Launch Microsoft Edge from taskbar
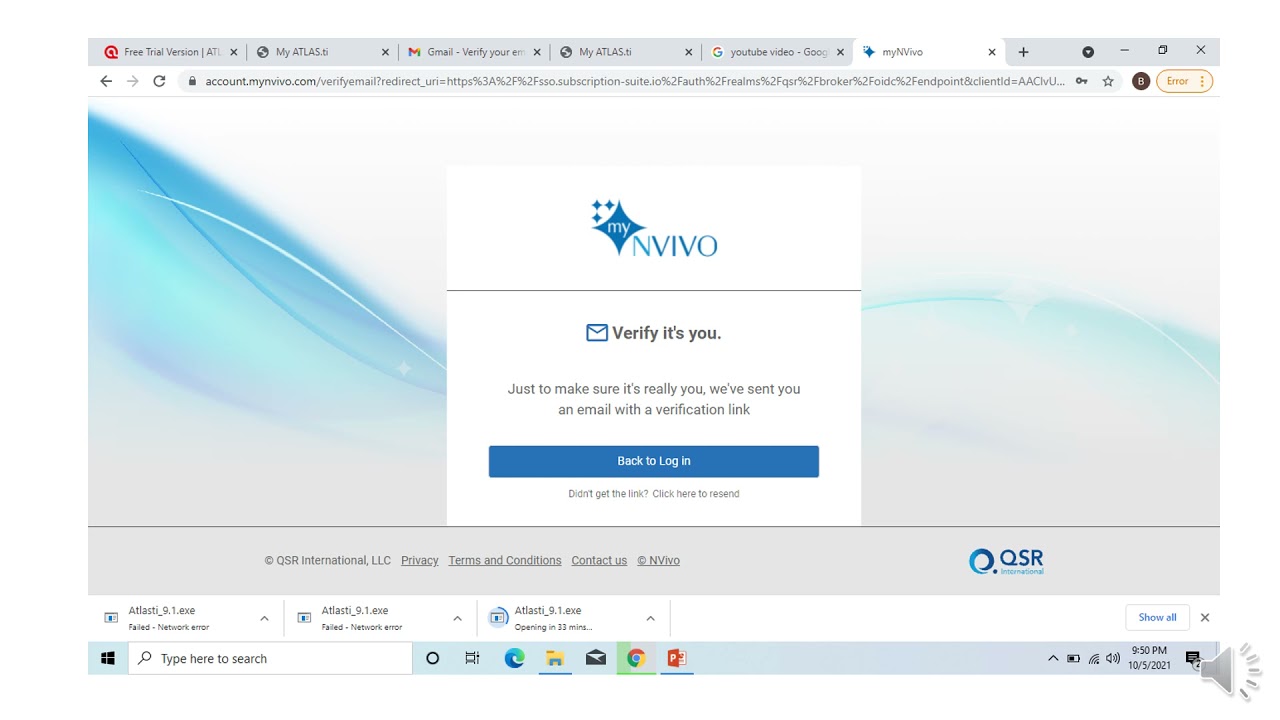The image size is (1280, 720). [x=514, y=658]
